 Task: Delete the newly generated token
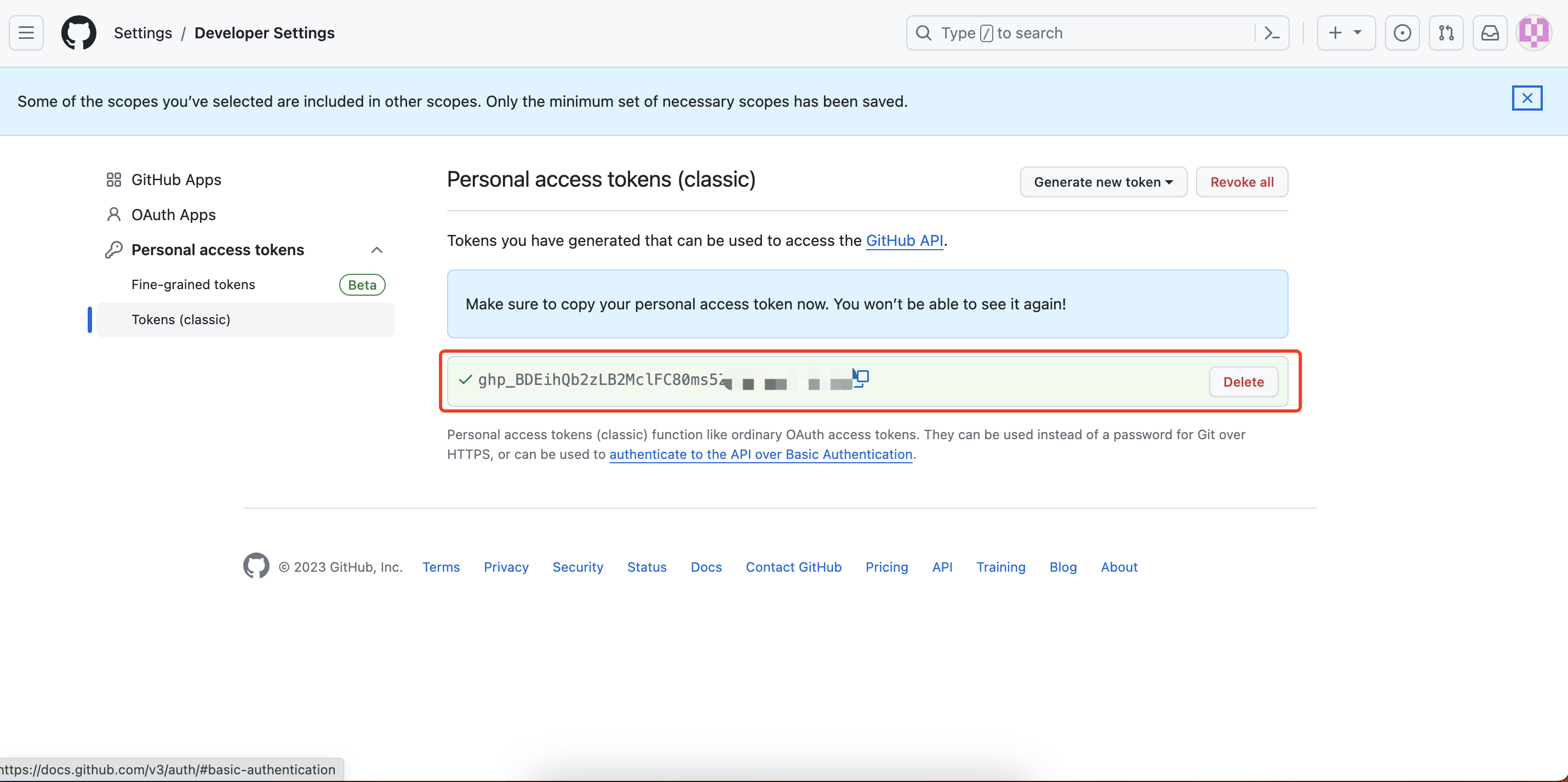tap(1243, 382)
